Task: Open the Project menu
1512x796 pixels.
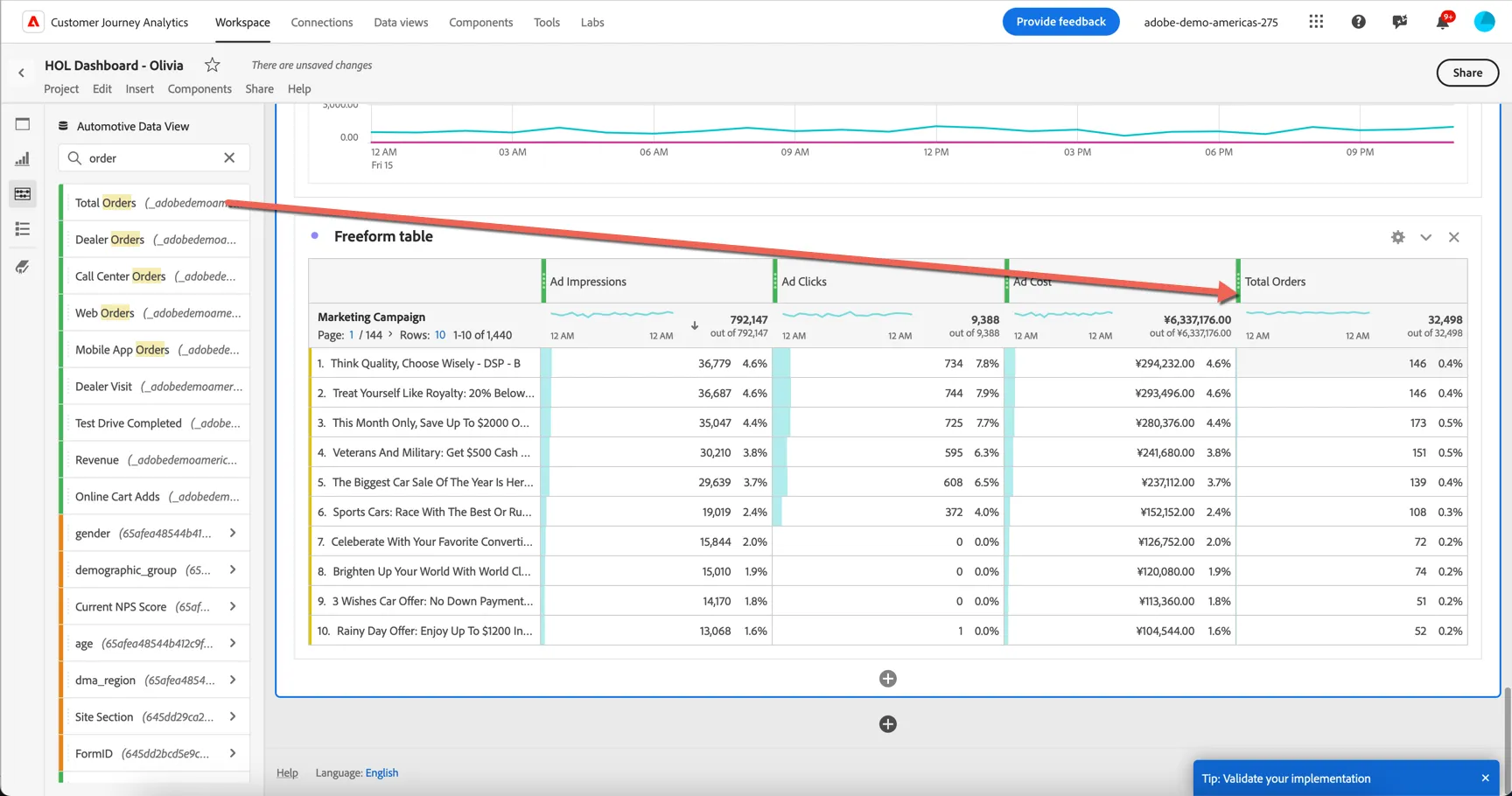Action: point(61,88)
